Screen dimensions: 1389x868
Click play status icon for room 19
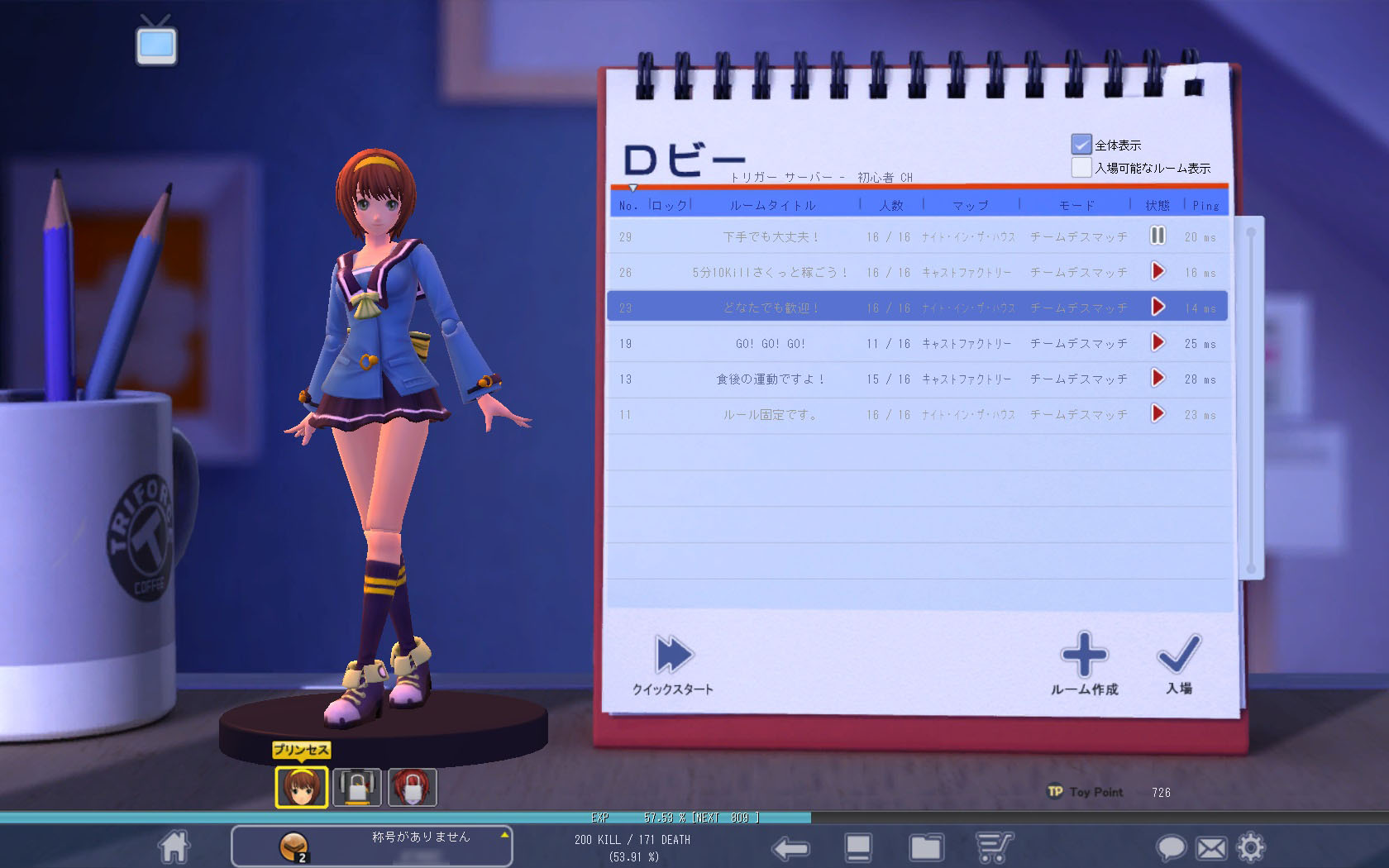tap(1157, 342)
